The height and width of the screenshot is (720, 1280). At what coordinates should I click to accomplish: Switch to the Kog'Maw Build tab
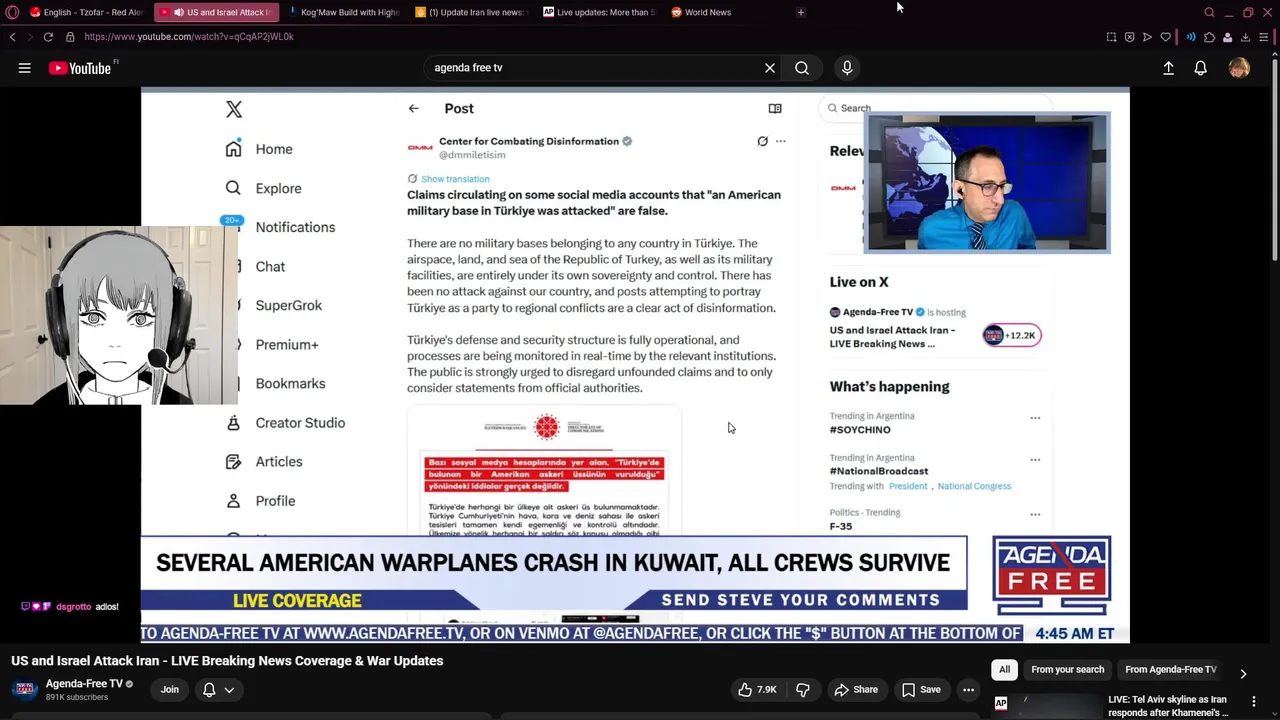[x=343, y=12]
